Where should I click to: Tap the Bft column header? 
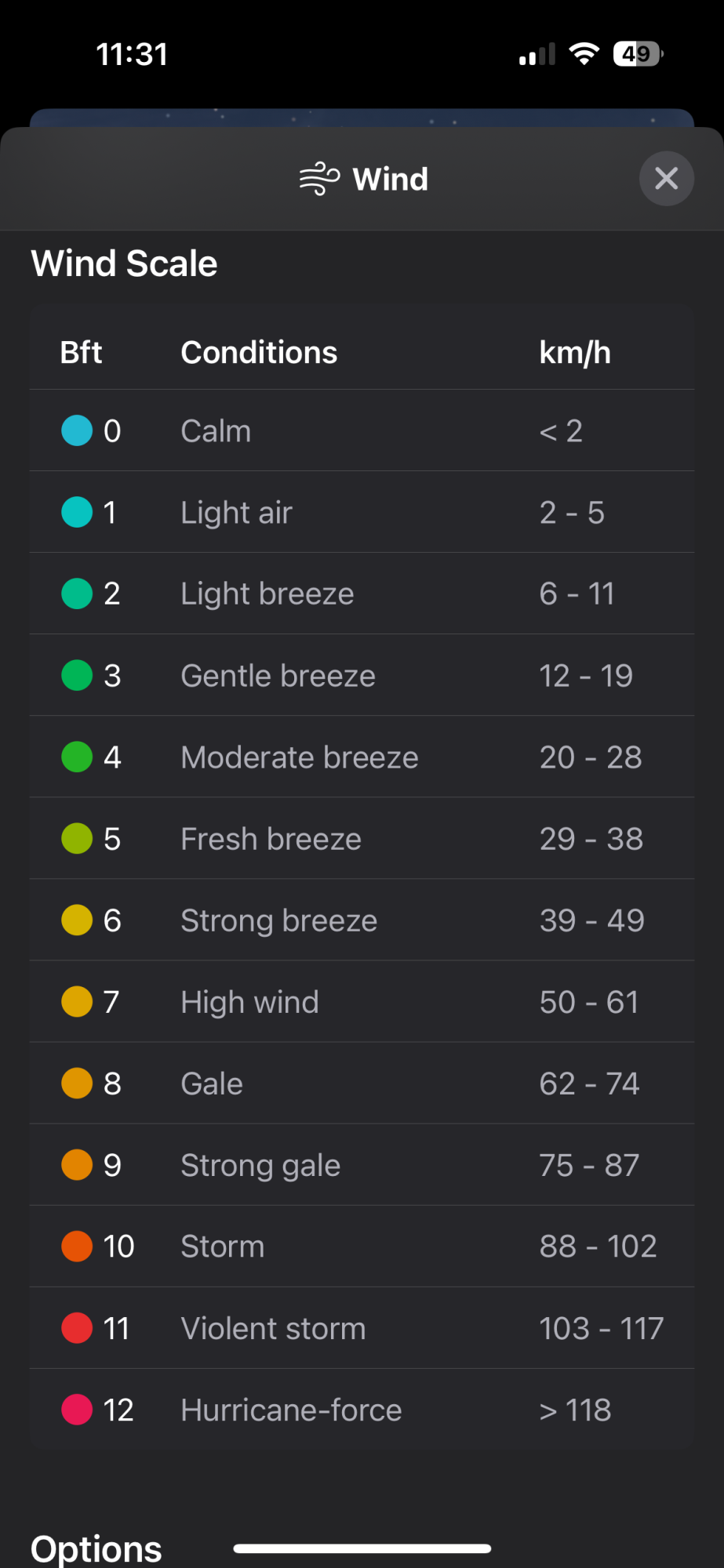tap(81, 353)
